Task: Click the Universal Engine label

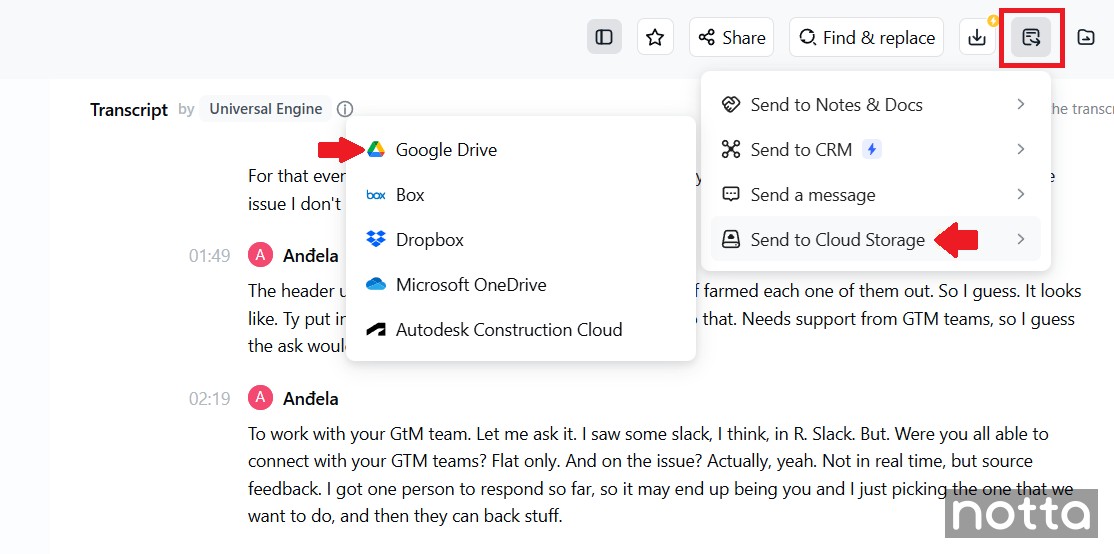Action: tap(265, 109)
